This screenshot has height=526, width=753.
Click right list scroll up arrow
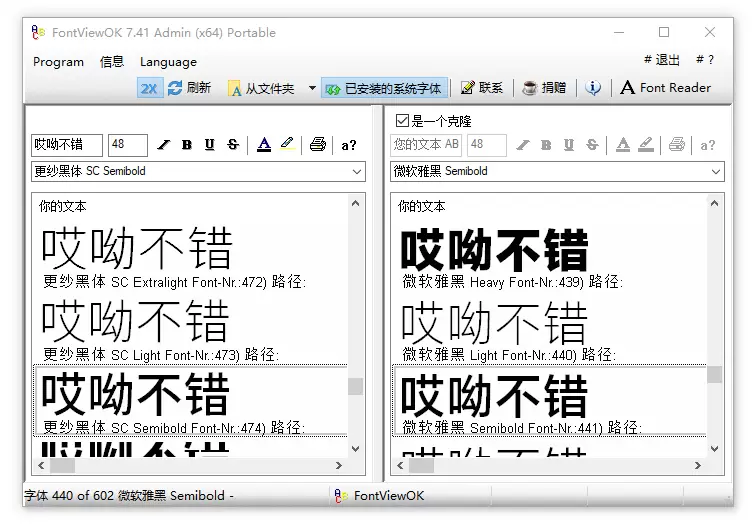715,203
